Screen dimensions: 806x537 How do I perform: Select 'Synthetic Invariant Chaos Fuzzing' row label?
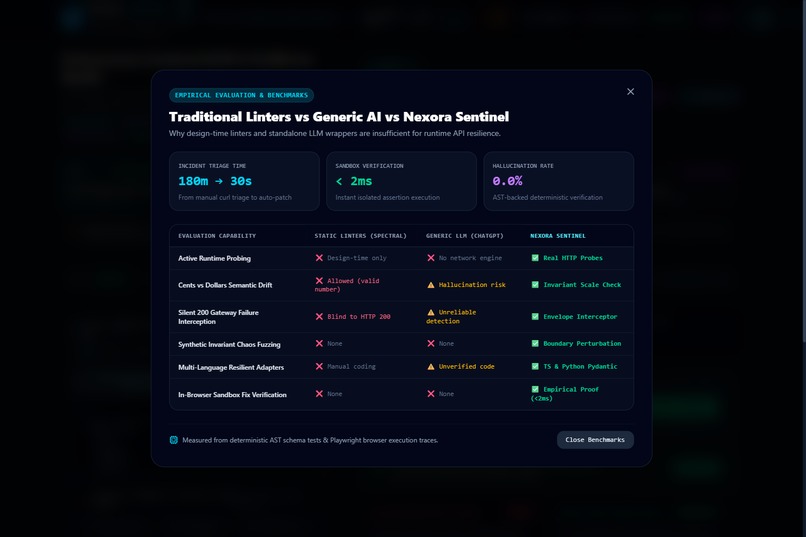[229, 344]
